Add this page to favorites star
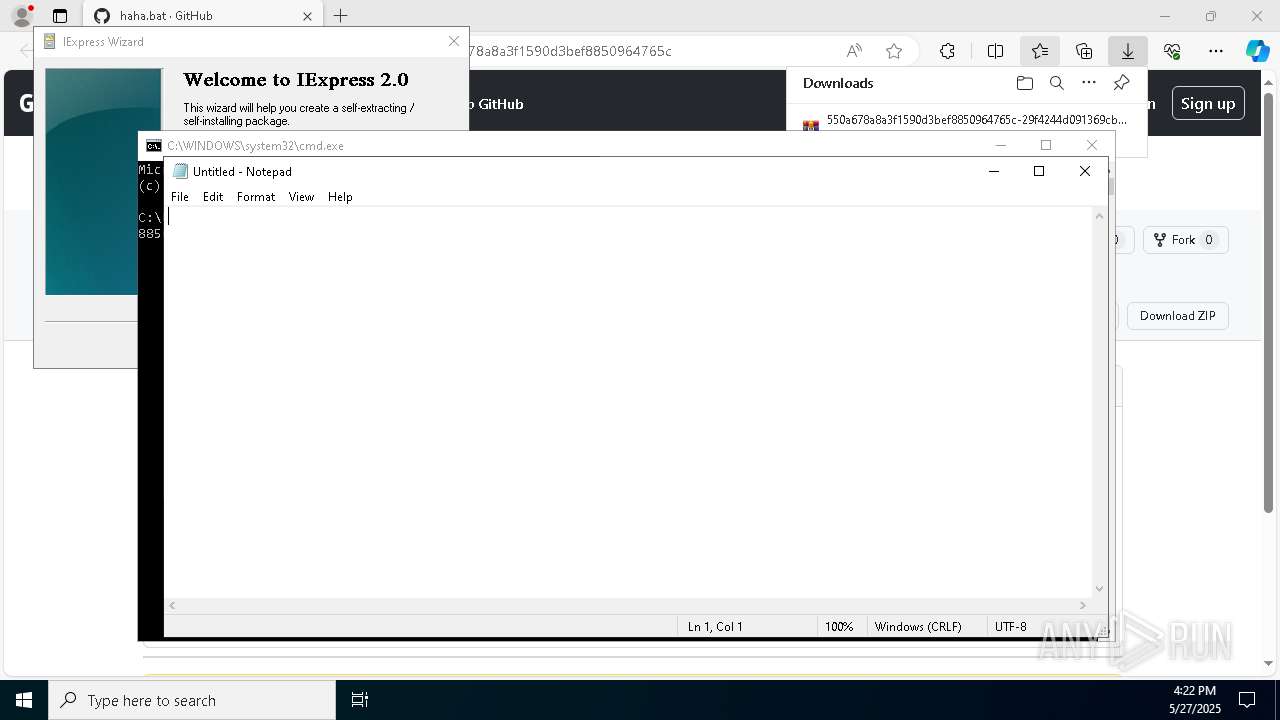The width and height of the screenshot is (1280, 720). [894, 51]
